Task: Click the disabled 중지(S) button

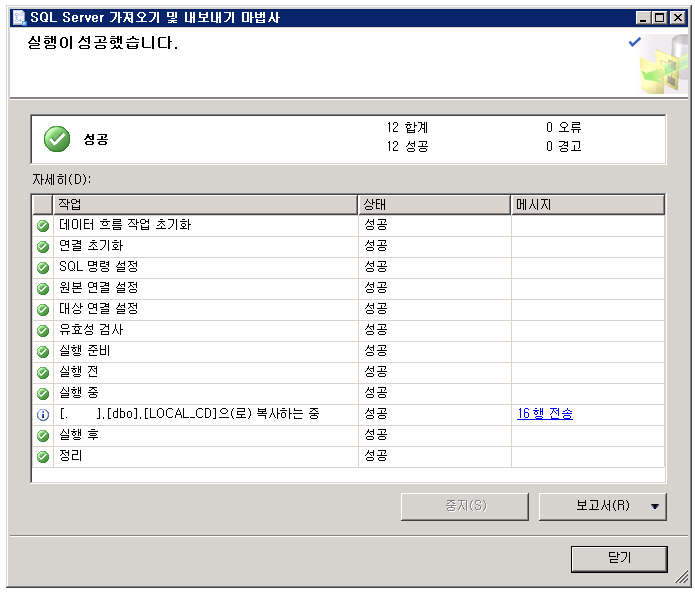Action: [465, 506]
